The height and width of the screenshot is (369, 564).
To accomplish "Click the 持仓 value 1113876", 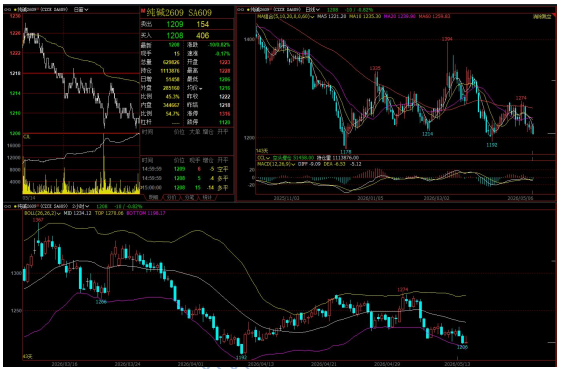I will click(x=170, y=71).
